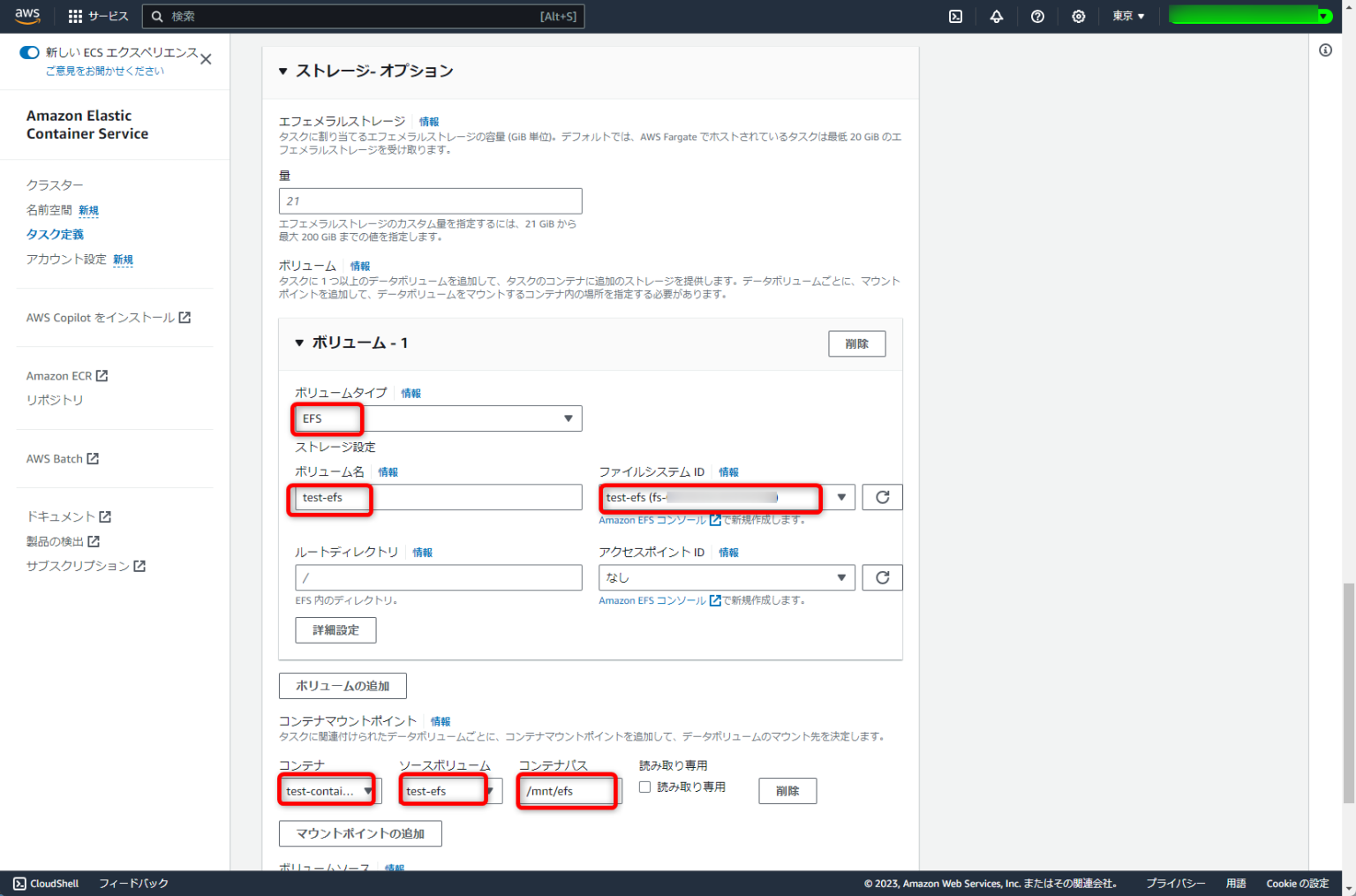Click the ボリュームの追加 button
The image size is (1356, 896).
point(343,686)
